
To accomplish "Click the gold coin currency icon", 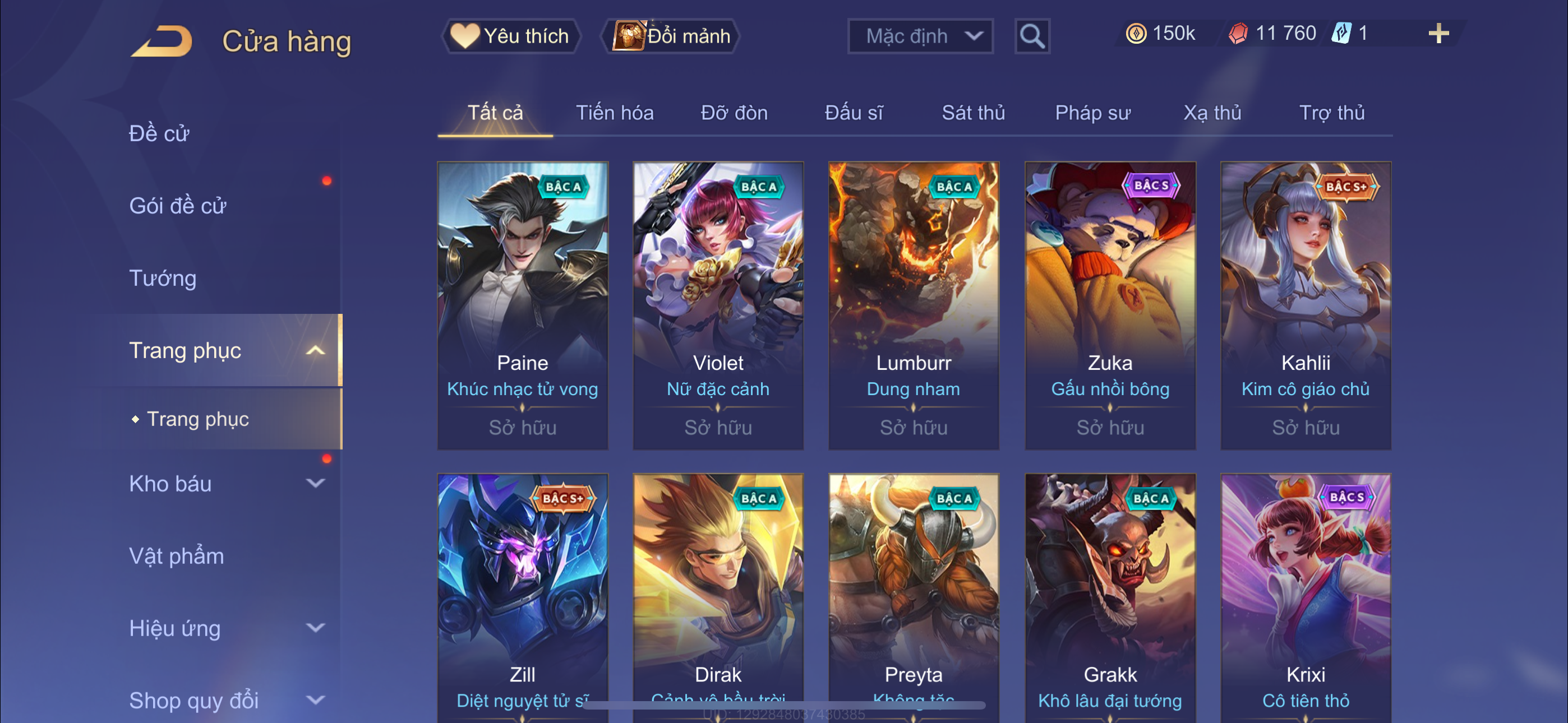I will coord(1135,34).
